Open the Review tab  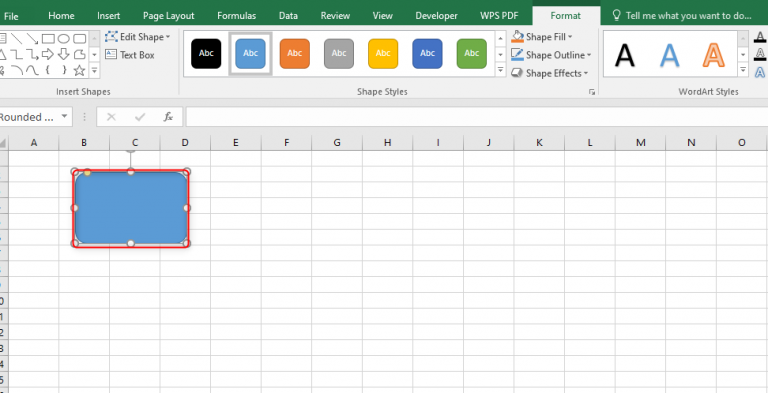[x=335, y=16]
